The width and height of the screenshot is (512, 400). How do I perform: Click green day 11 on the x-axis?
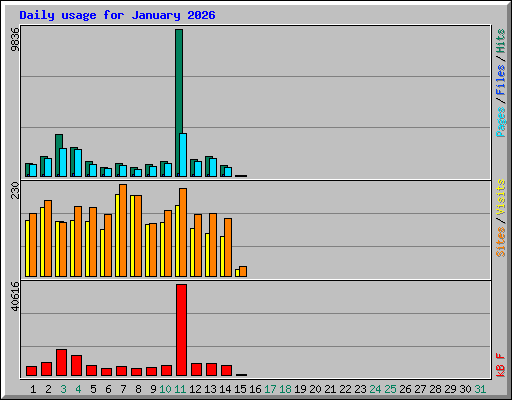point(180,389)
